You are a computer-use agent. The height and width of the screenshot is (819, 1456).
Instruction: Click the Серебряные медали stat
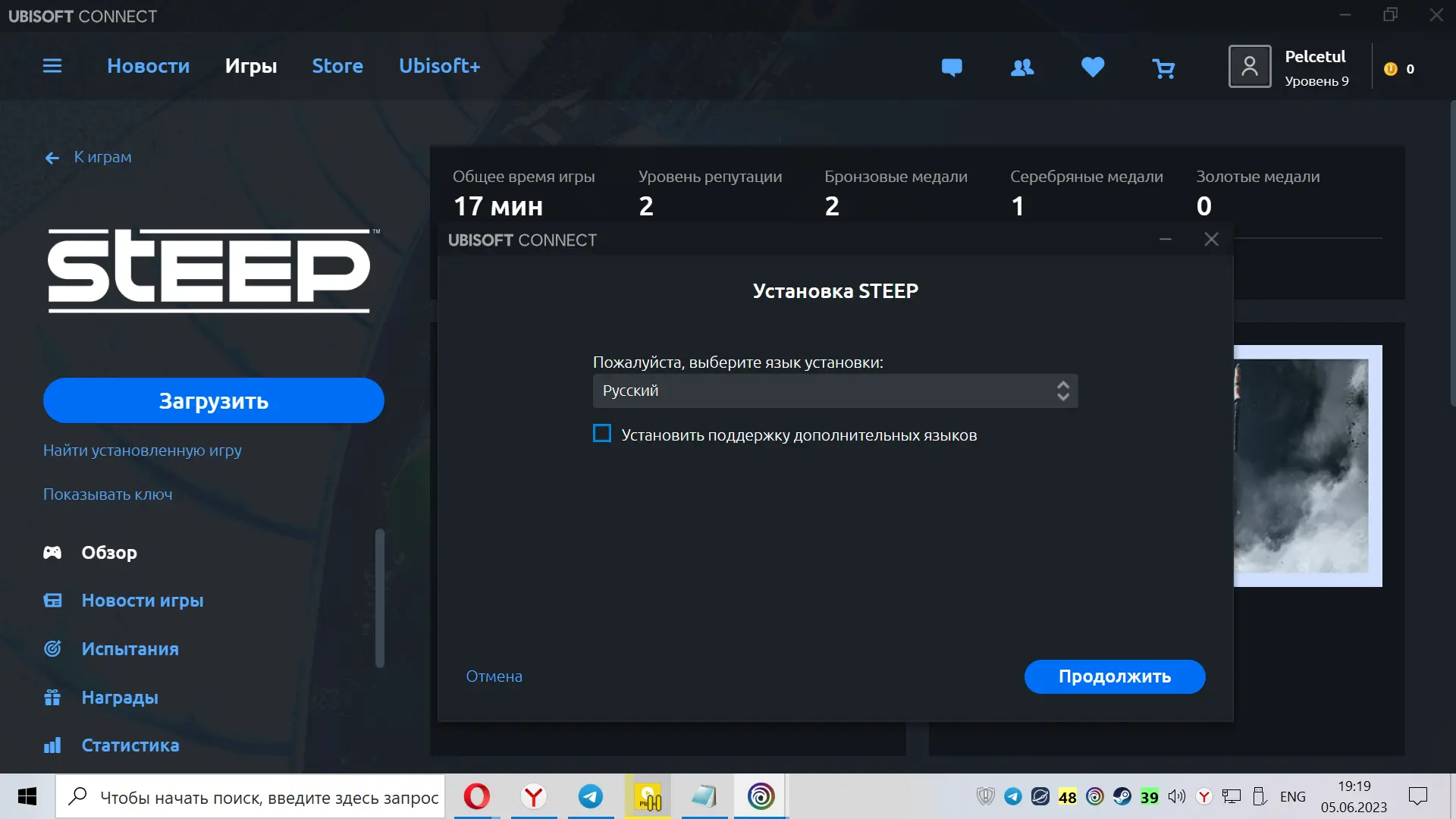pyautogui.click(x=1086, y=193)
